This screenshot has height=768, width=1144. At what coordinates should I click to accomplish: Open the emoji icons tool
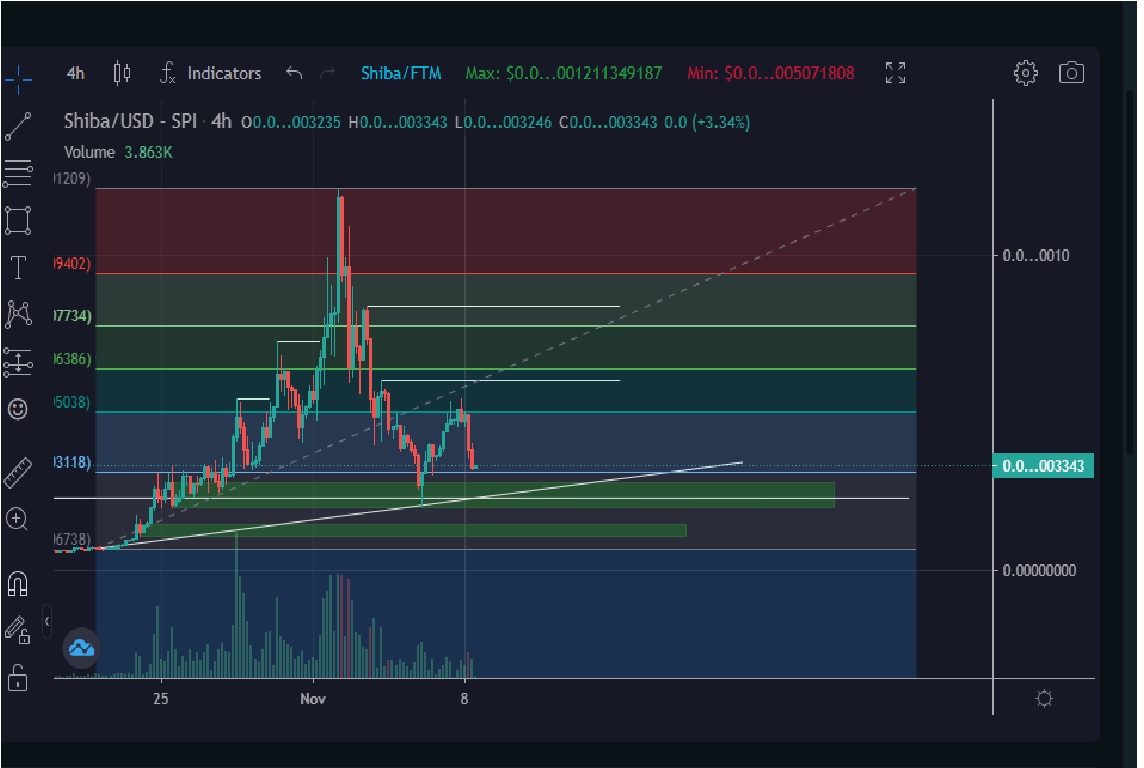18,409
